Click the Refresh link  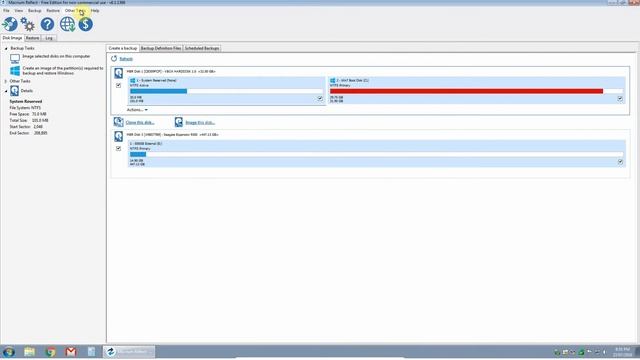pos(126,59)
